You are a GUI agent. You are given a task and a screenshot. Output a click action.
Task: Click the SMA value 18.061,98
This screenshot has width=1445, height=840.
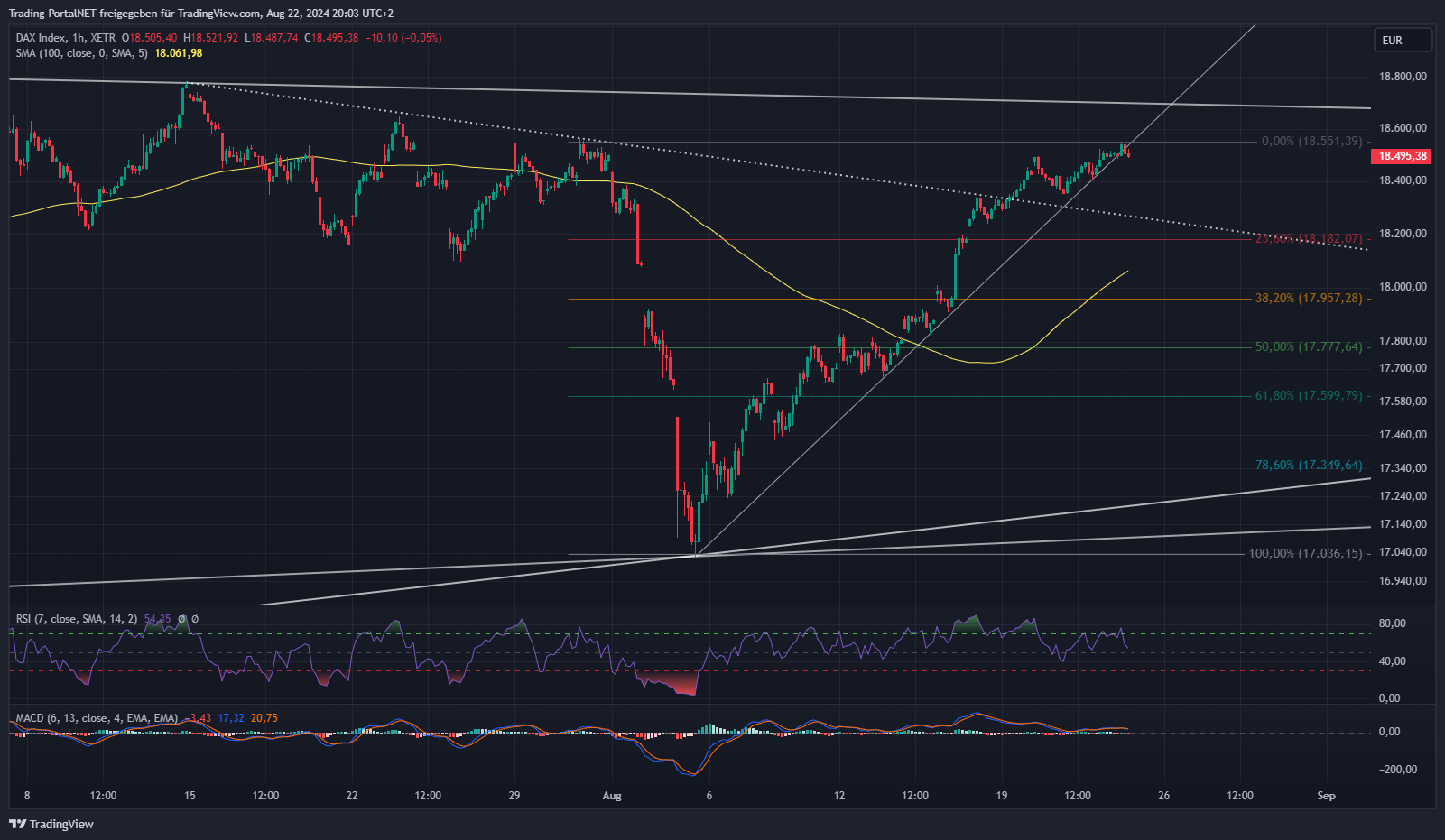coord(179,53)
